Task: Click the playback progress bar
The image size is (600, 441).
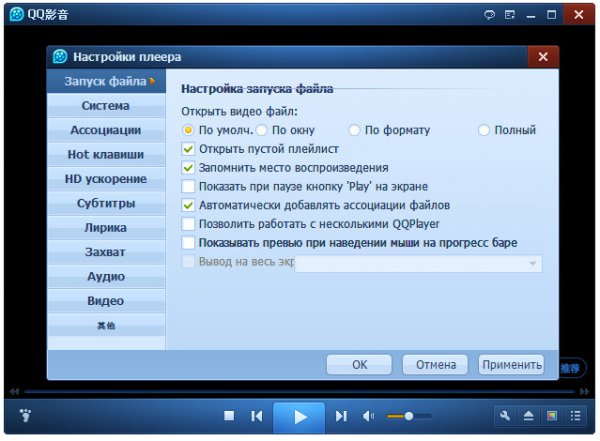Action: (299, 392)
